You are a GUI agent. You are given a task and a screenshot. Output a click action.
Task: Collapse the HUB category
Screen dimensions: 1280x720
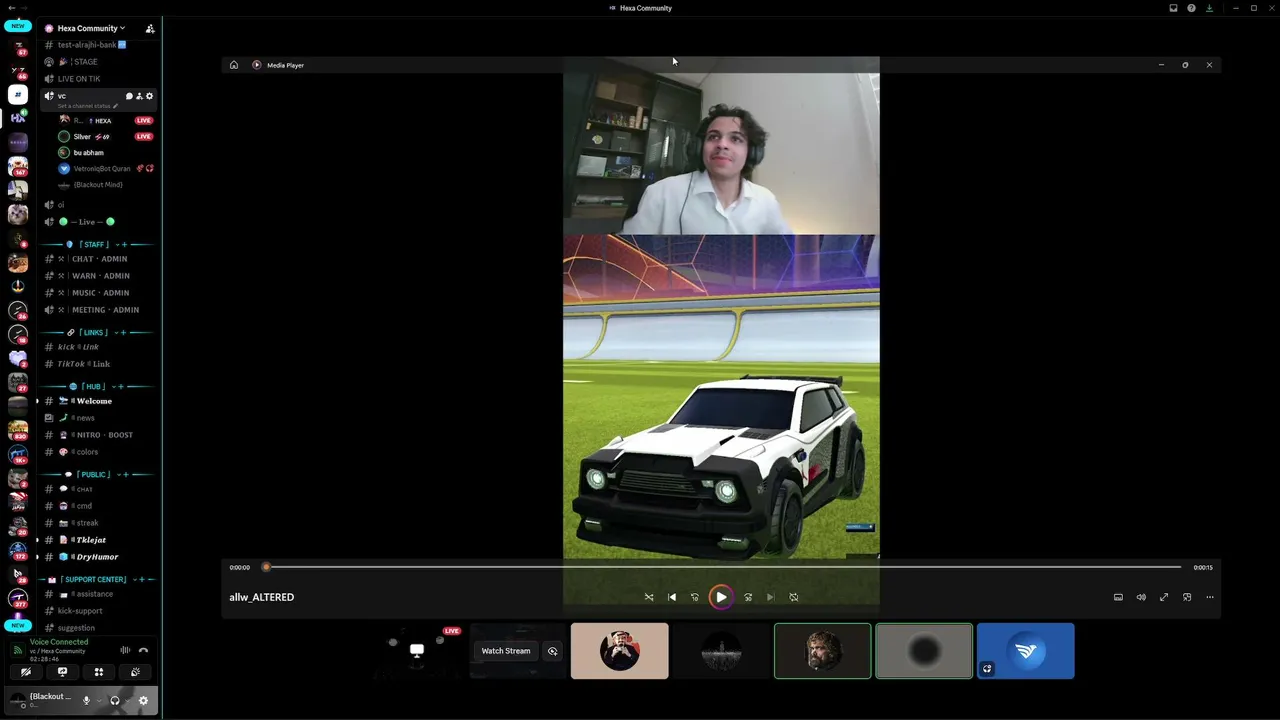[96, 386]
